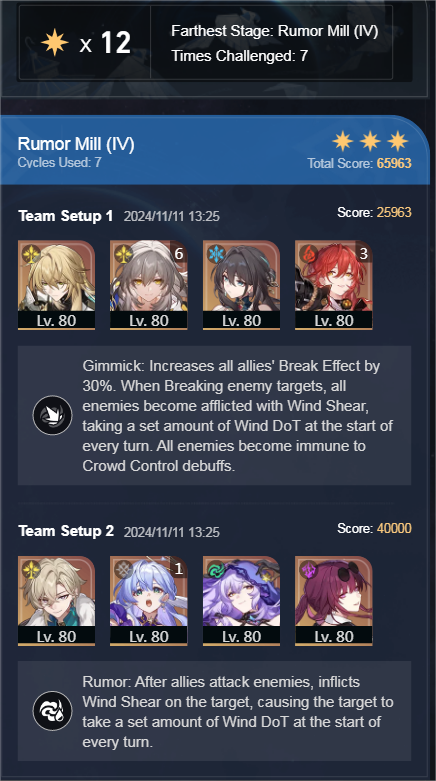Click the Ice element icon on black-haired character

point(216,254)
